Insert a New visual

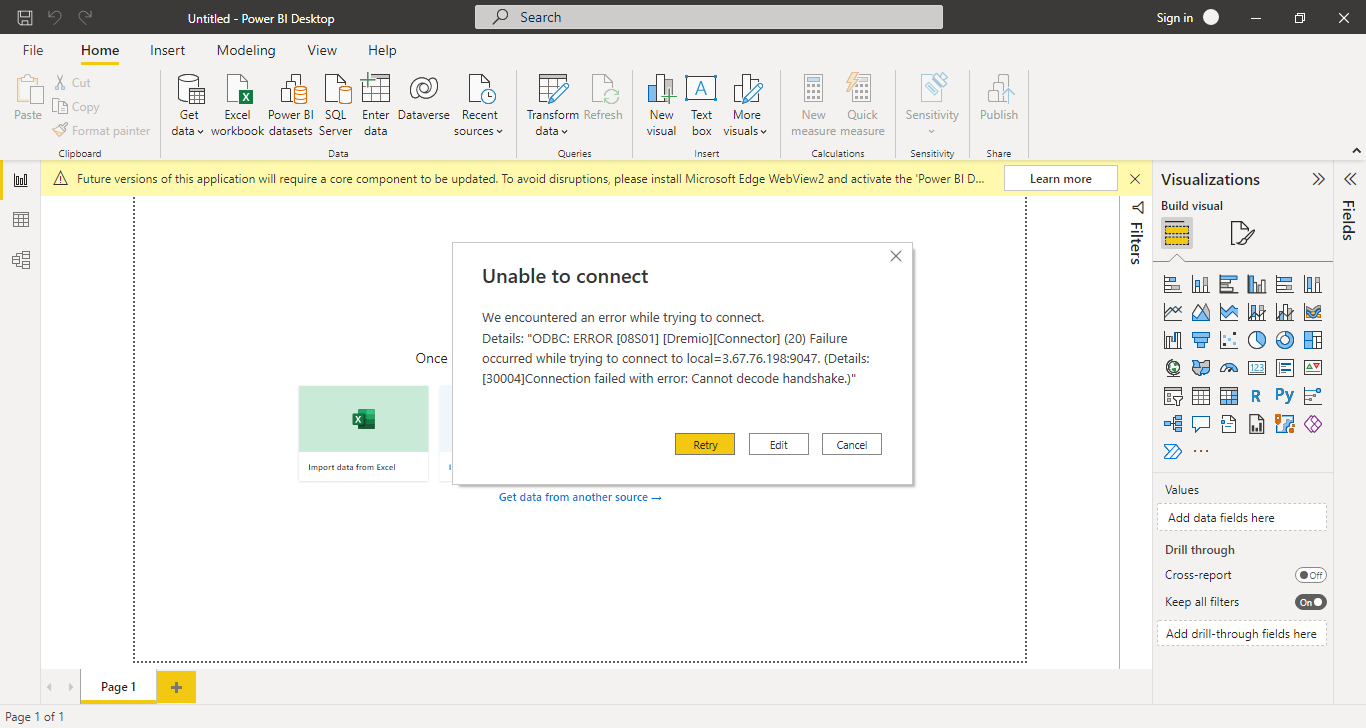(661, 105)
